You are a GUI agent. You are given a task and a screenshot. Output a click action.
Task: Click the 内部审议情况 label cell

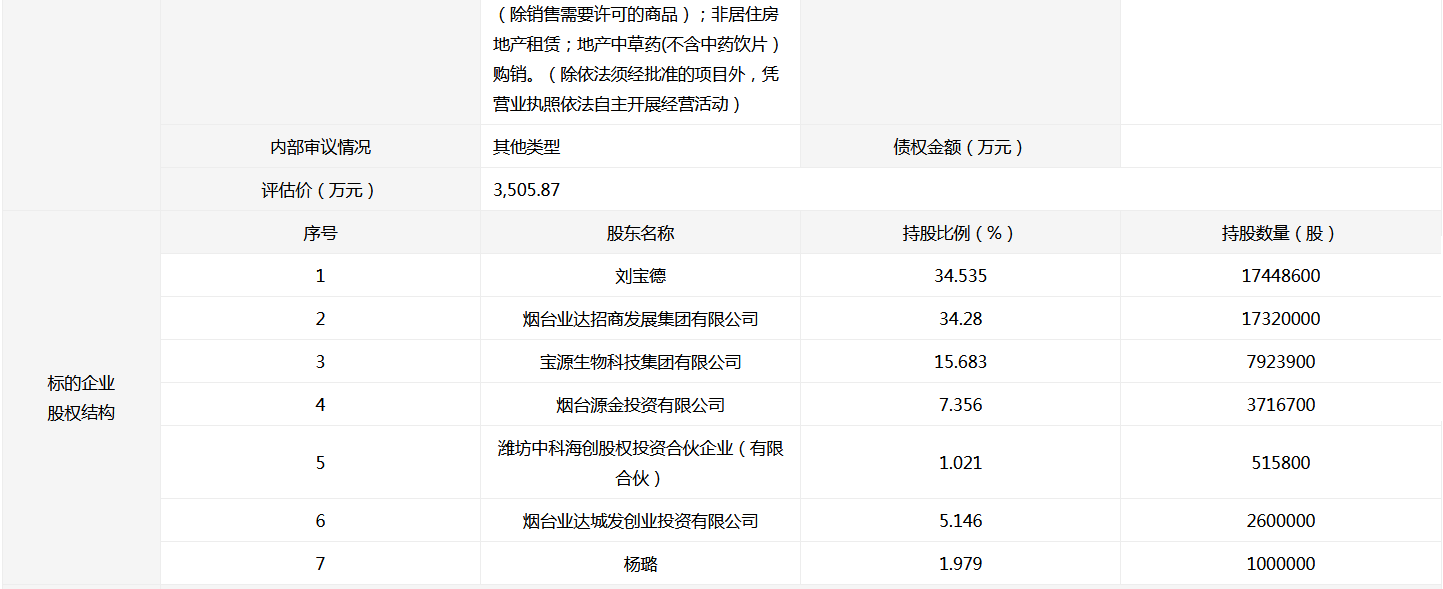click(320, 147)
